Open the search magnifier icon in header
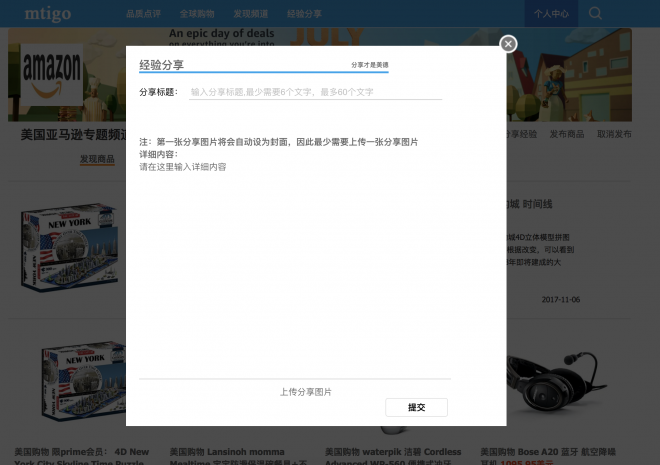Viewport: 660px width, 465px height. [595, 13]
